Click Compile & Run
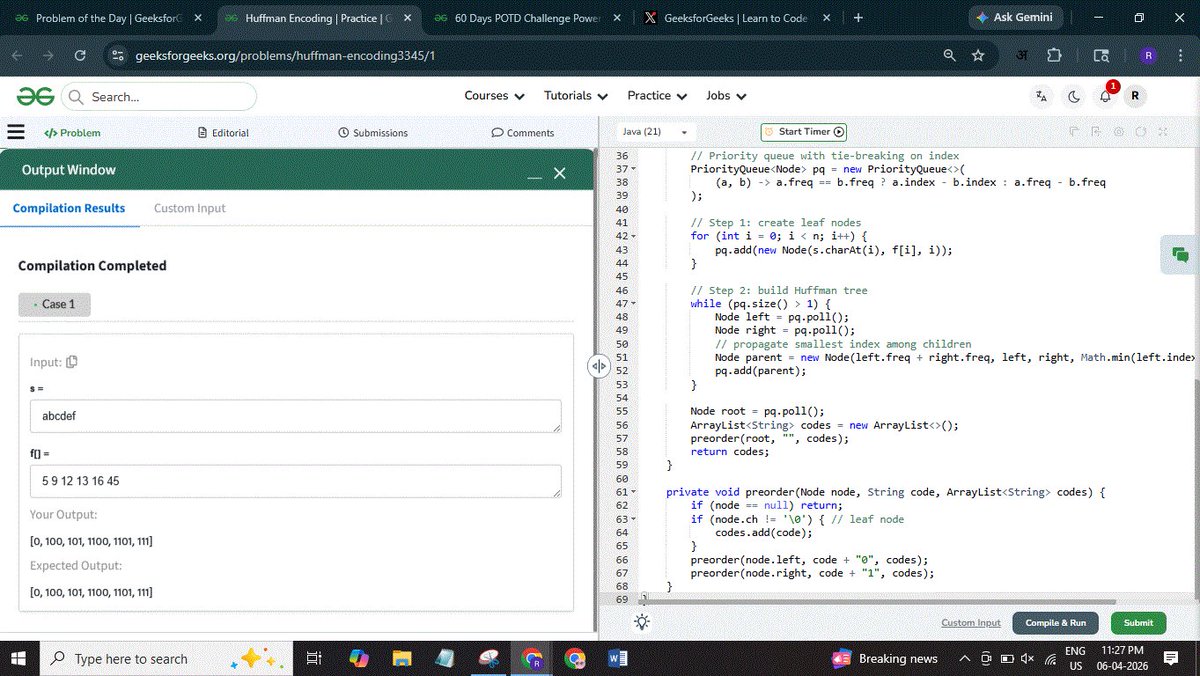The image size is (1200, 676). tap(1055, 623)
